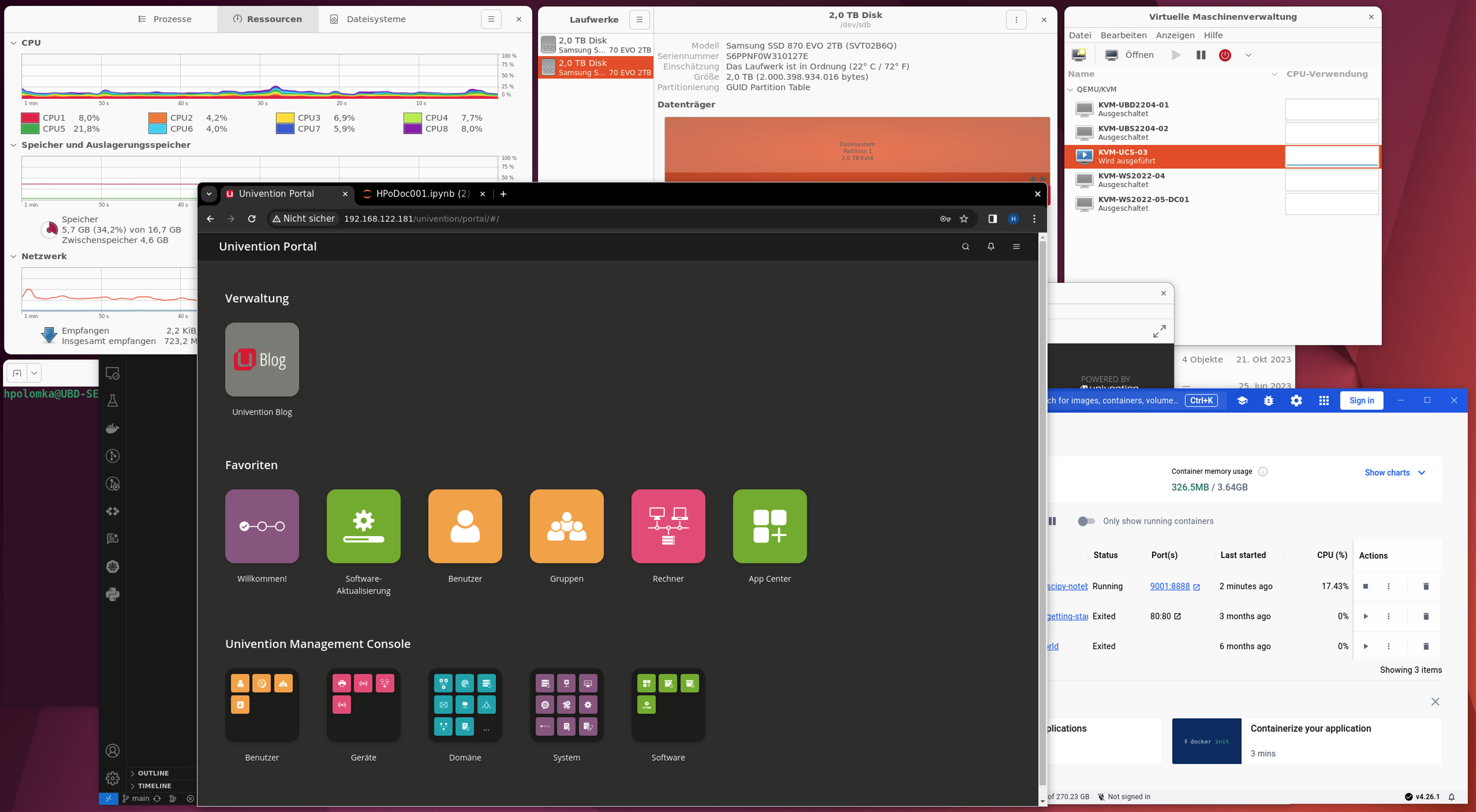The image size is (1476, 812).
Task: Click the Software-Aktualisierung tile
Action: pyautogui.click(x=363, y=525)
